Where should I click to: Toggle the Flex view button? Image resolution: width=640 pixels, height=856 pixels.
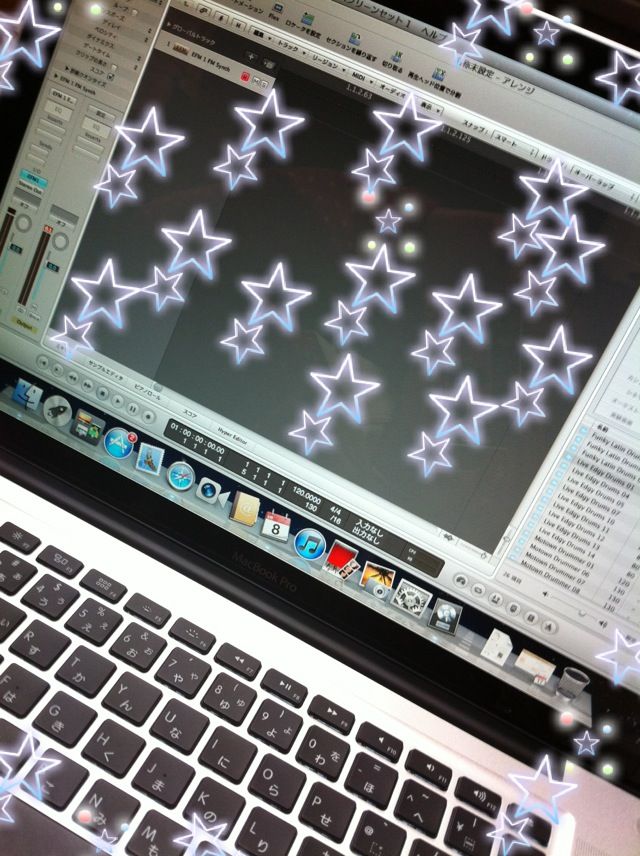point(278,8)
